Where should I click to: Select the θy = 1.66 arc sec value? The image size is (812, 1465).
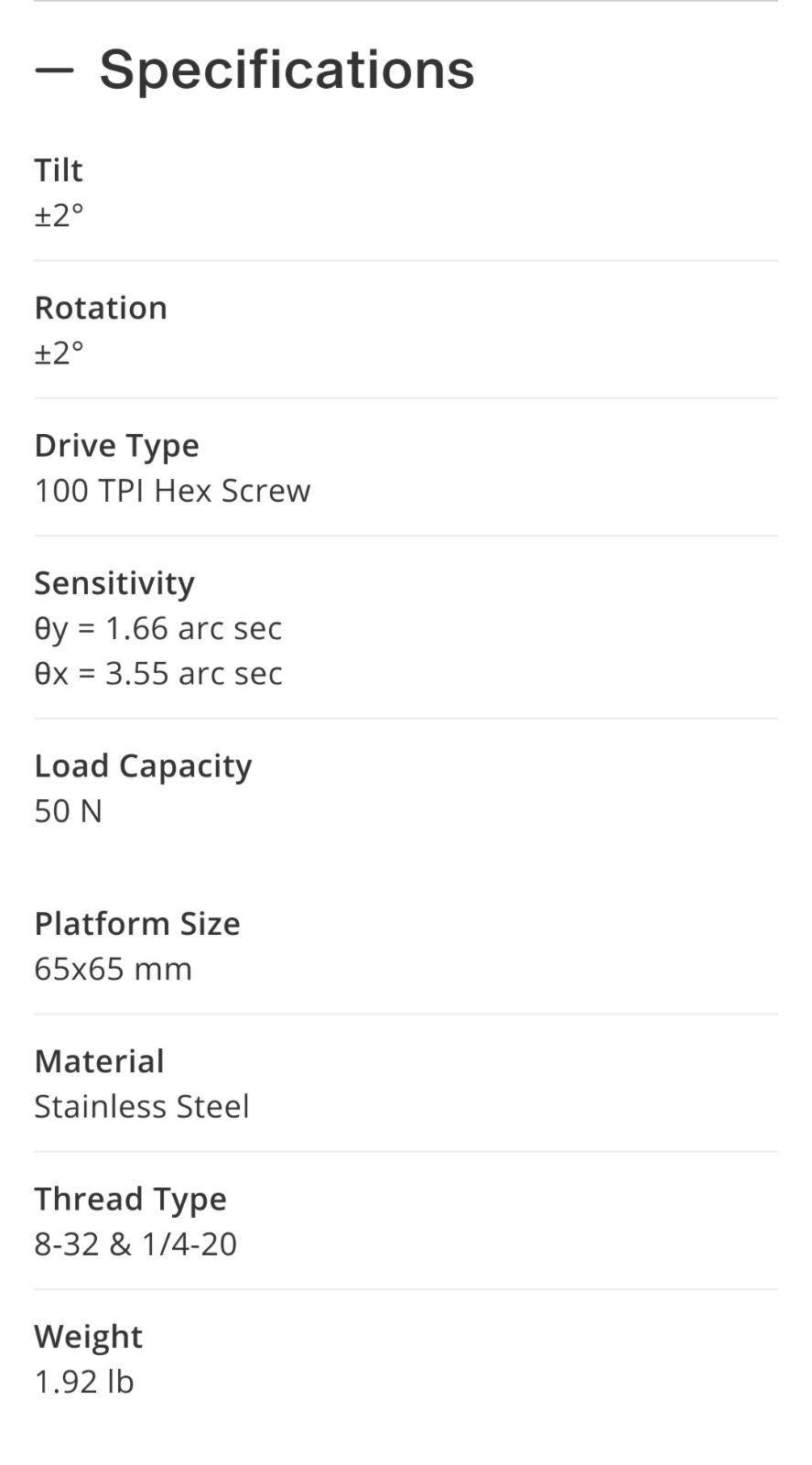(x=157, y=628)
